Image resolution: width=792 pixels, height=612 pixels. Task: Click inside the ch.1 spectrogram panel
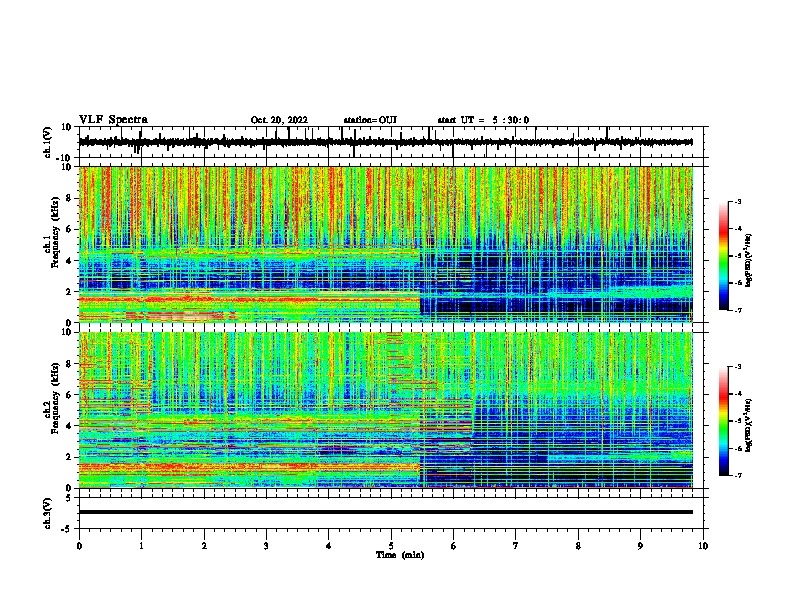coord(385,244)
